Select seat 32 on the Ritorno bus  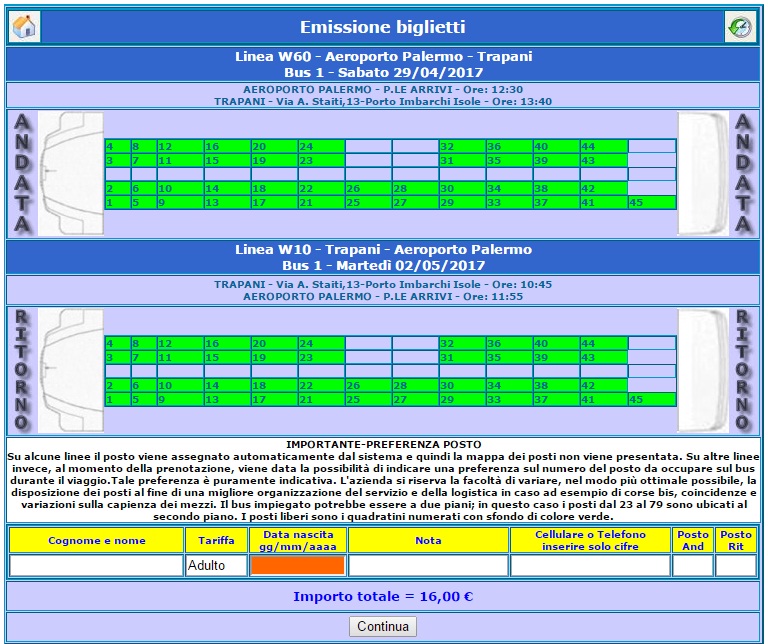[x=461, y=344]
